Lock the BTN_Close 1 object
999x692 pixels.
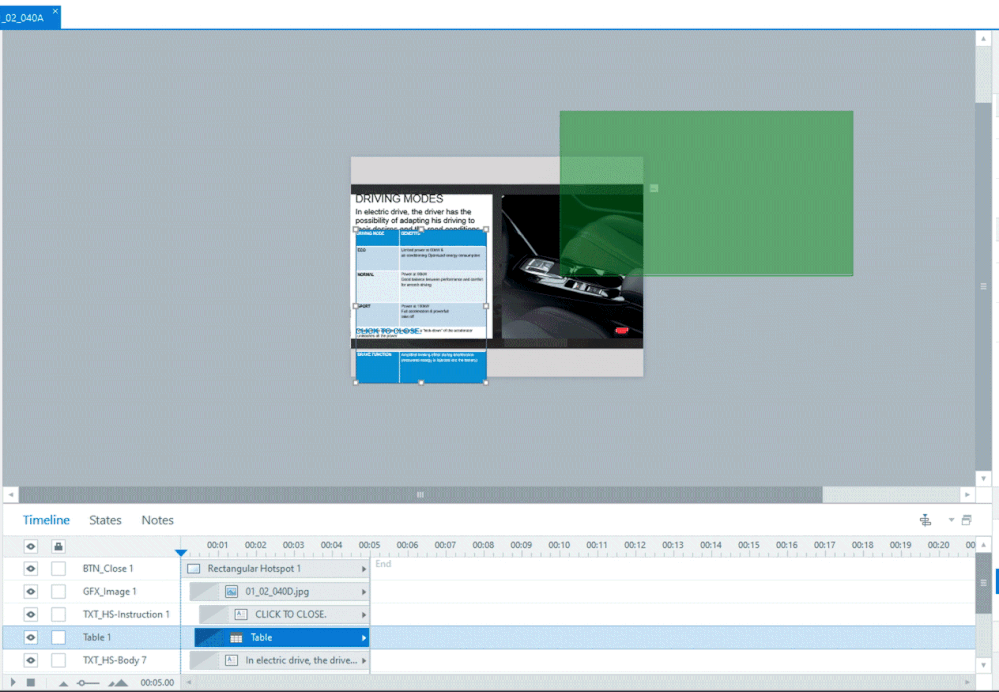click(x=58, y=568)
